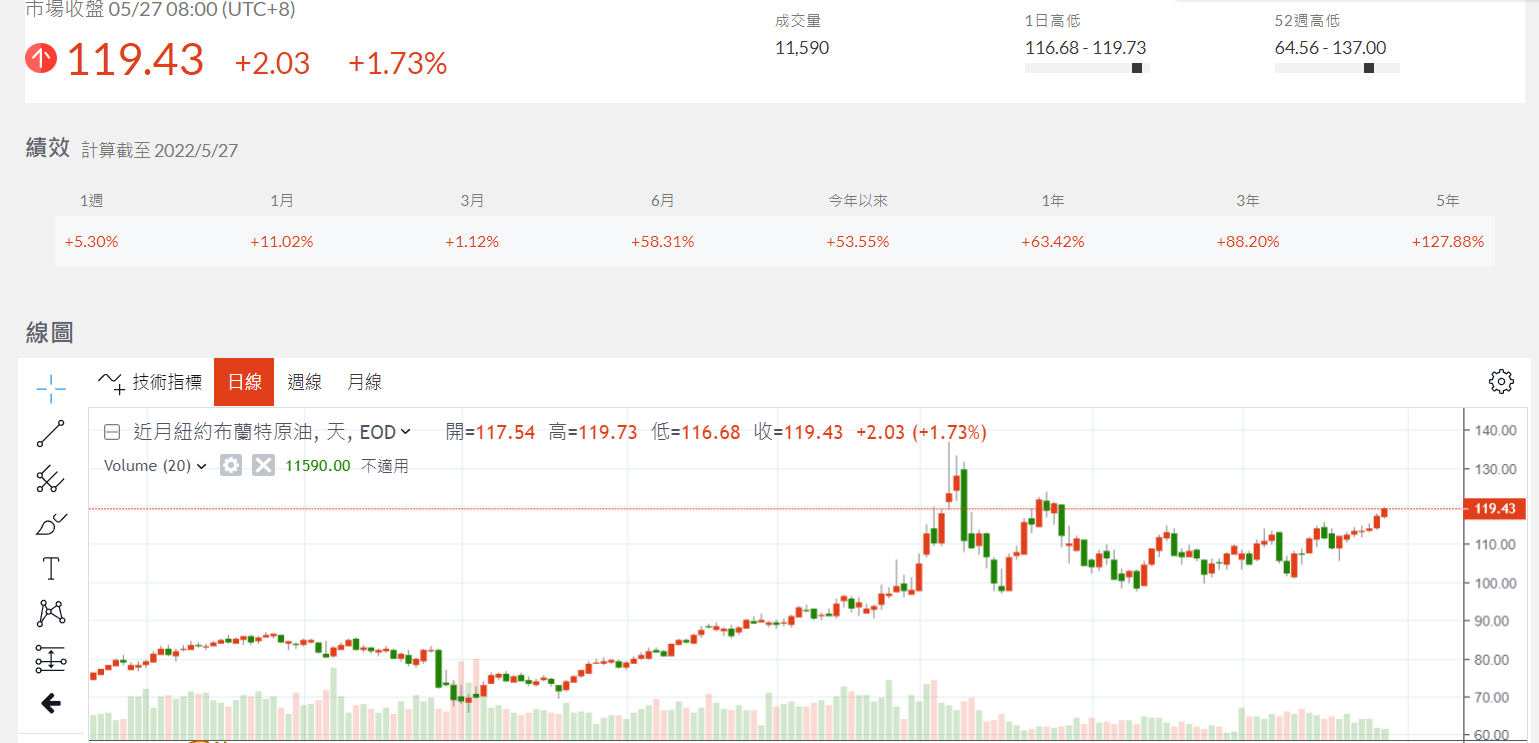Click the 119.43 price label on axis
Screen dimensions: 1539x743
point(1494,509)
